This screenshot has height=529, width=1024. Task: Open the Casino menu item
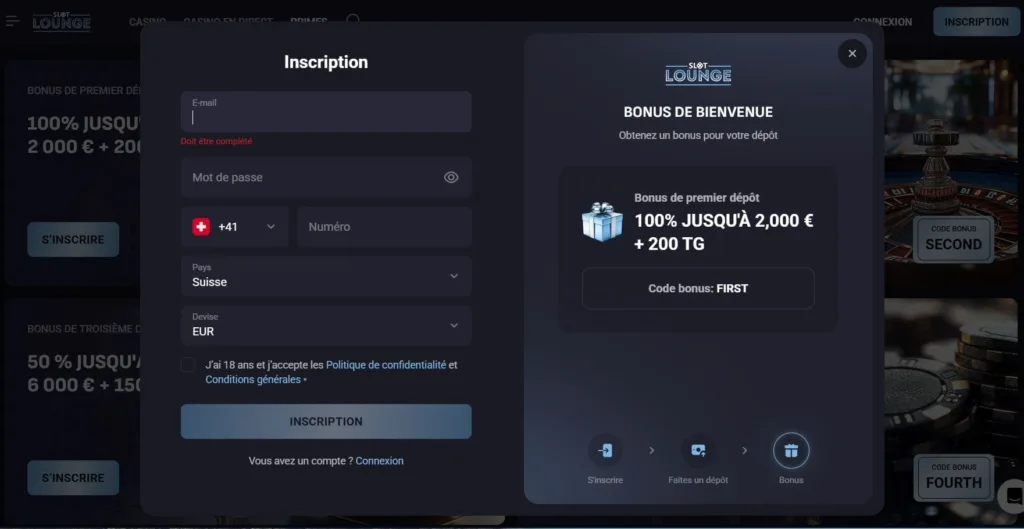tap(147, 22)
